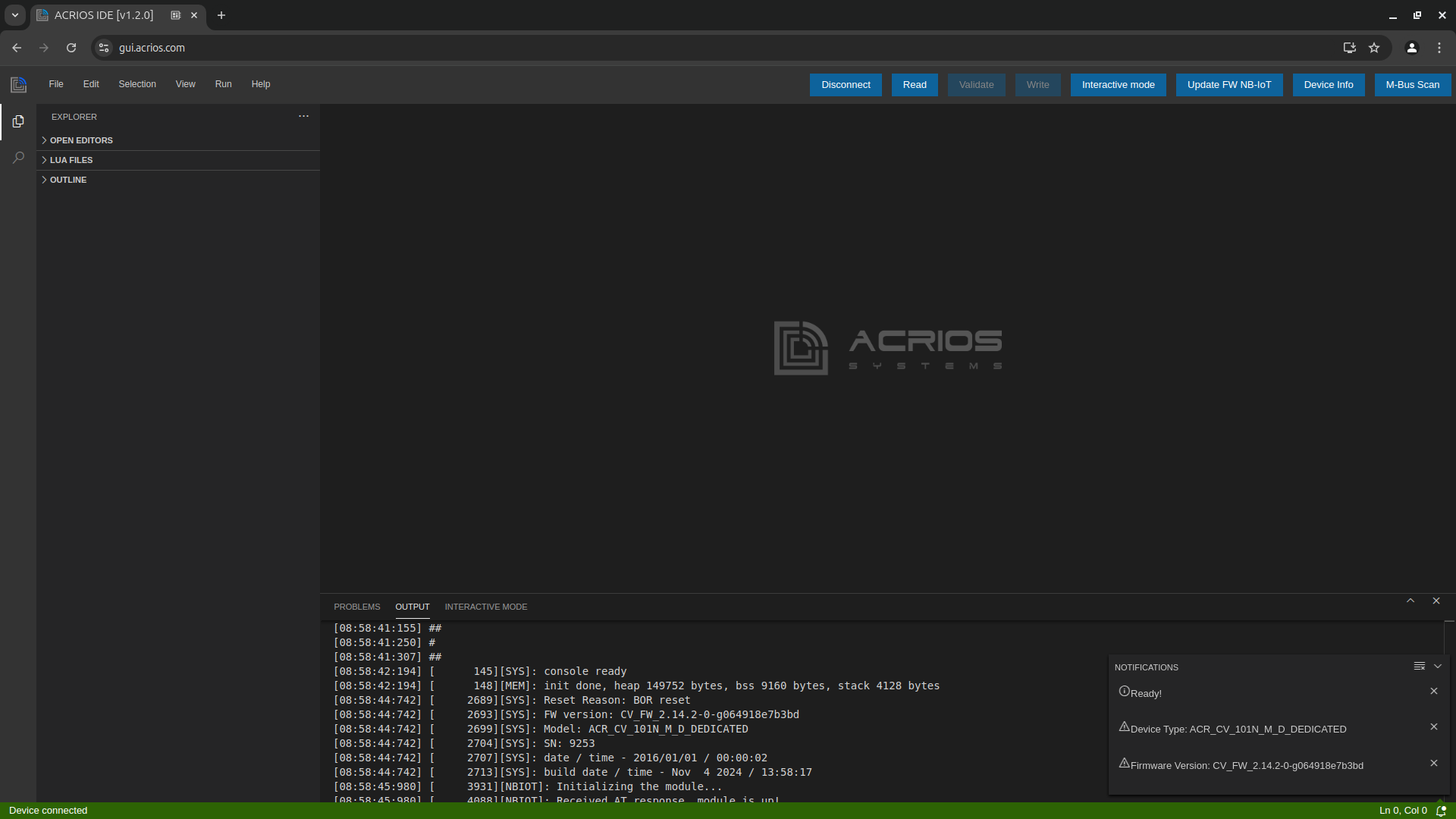Open the tab search dropdown arrow
This screenshot has height=819, width=1456.
pyautogui.click(x=15, y=15)
